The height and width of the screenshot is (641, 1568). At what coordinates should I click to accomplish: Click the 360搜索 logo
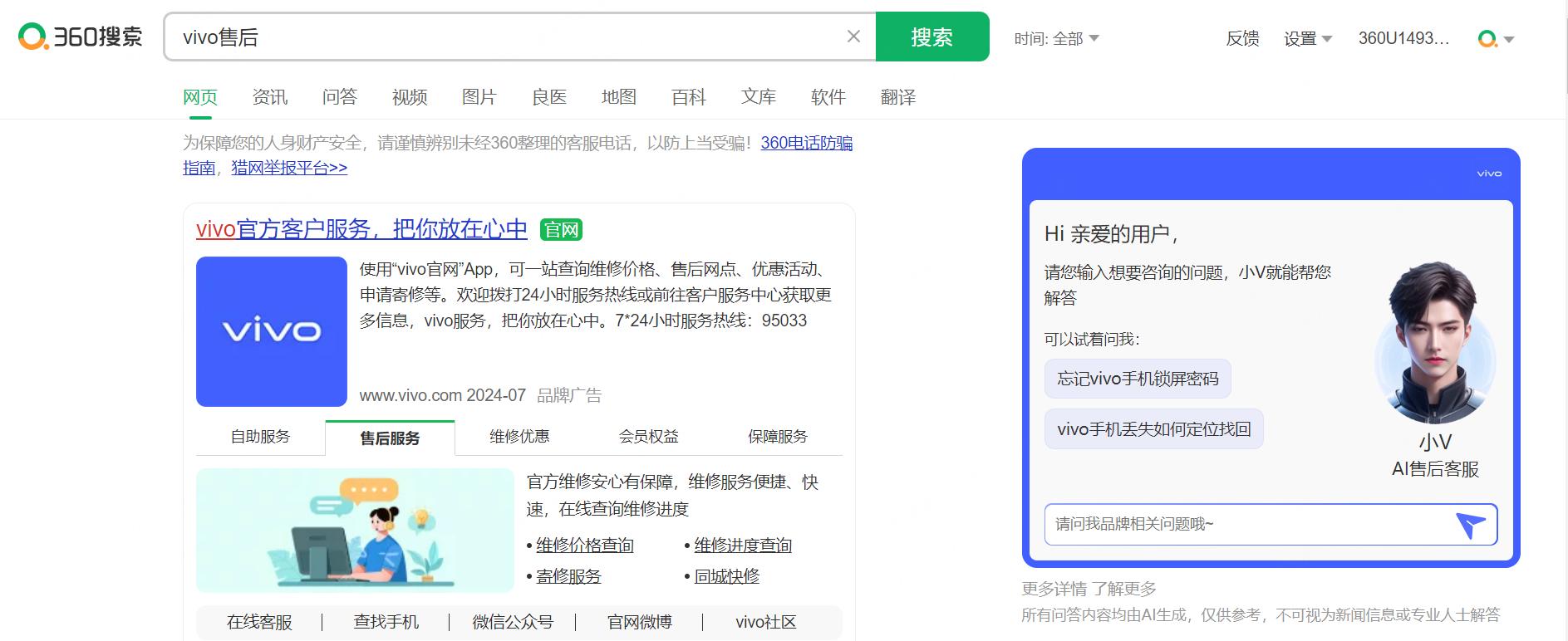point(81,37)
